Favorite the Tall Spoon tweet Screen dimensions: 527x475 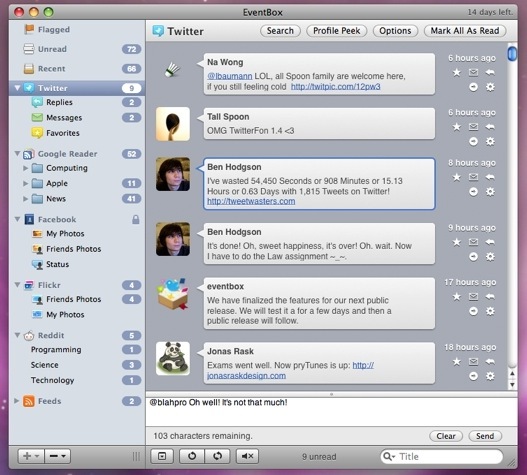click(456, 127)
